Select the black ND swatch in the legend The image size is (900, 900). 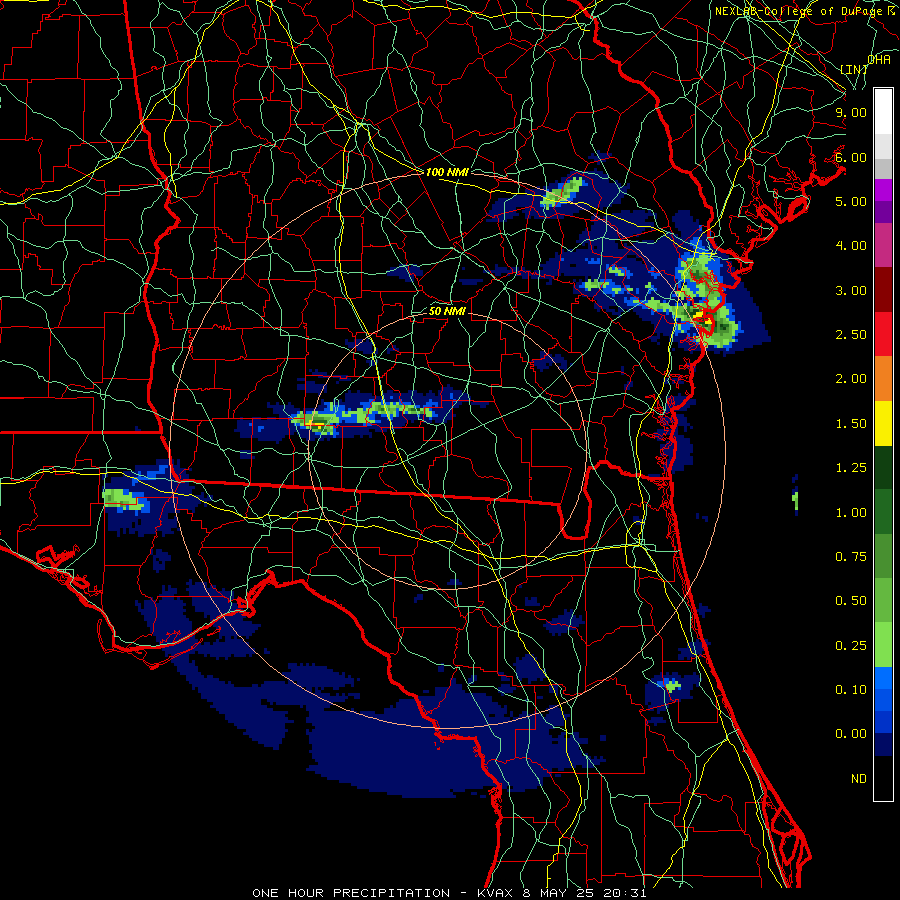883,778
